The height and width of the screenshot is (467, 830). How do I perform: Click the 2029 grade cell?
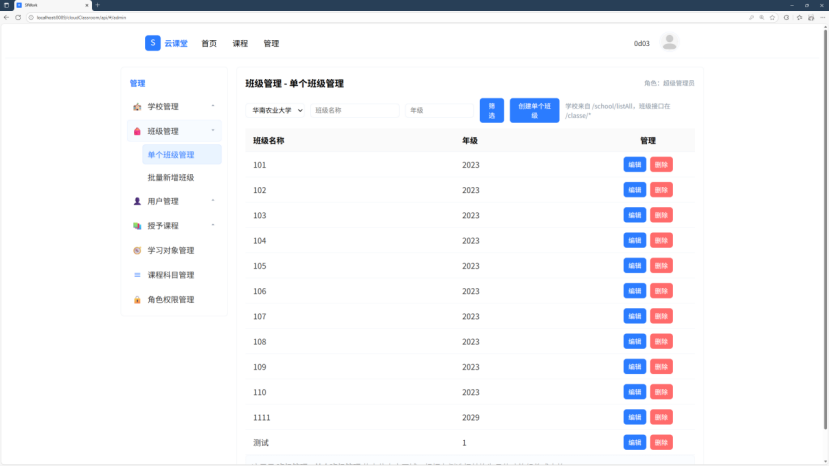pyautogui.click(x=471, y=418)
